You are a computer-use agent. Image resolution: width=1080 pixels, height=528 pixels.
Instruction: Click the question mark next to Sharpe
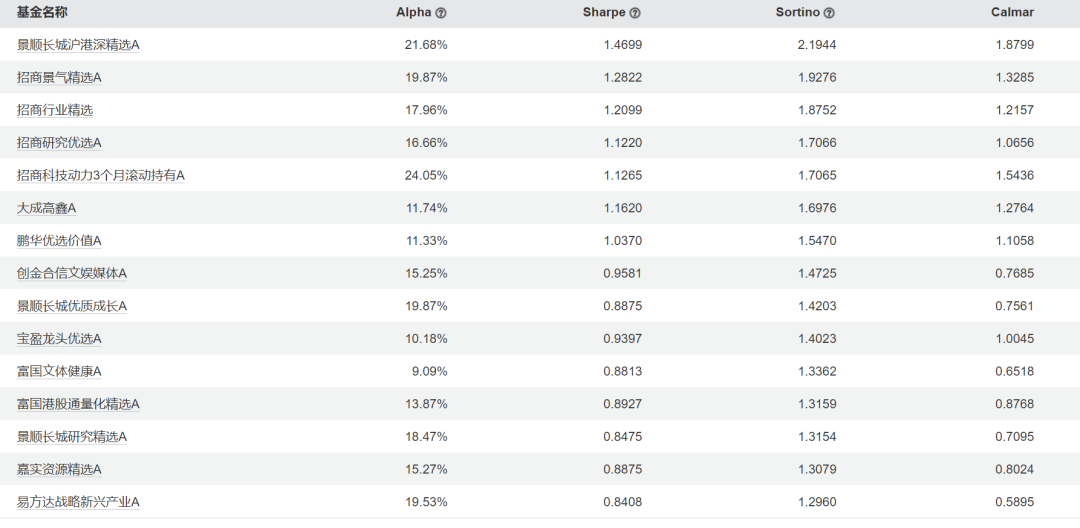pos(635,13)
